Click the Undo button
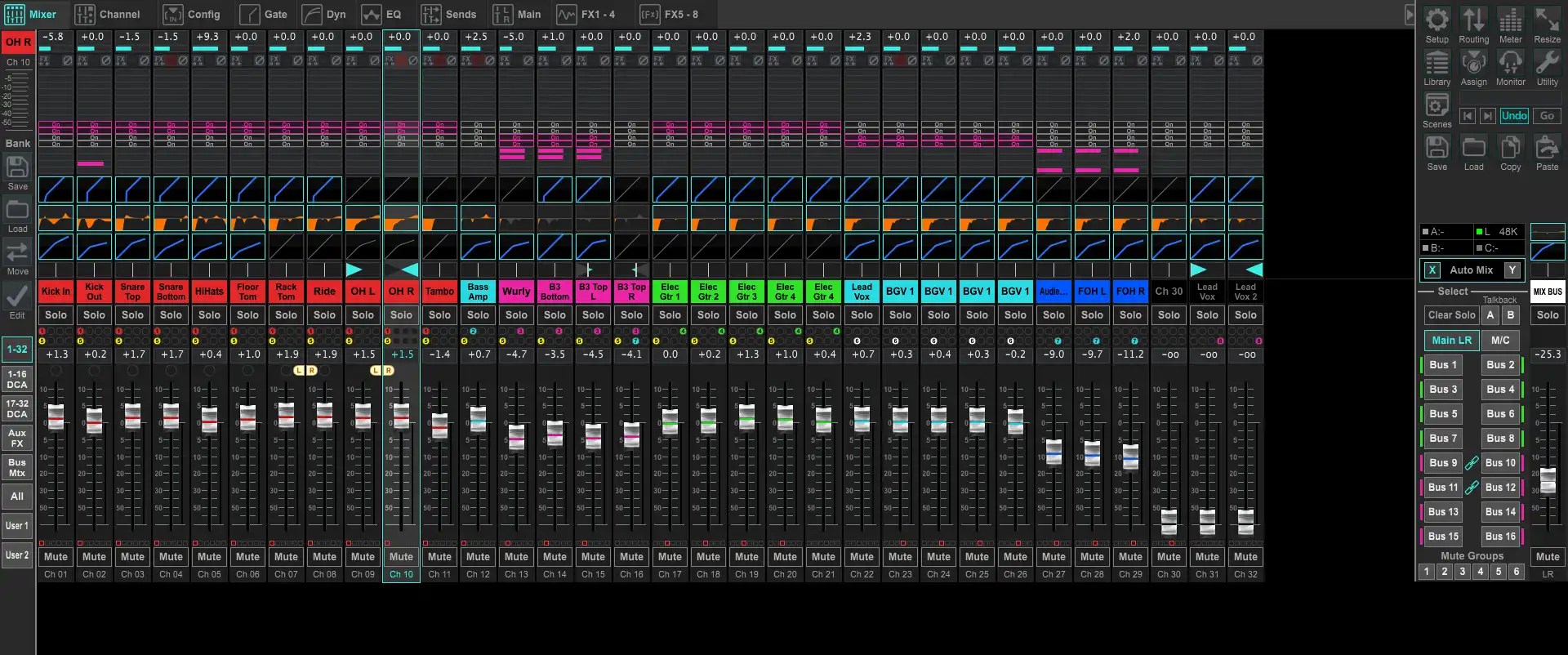The height and width of the screenshot is (655, 1568). [1513, 116]
